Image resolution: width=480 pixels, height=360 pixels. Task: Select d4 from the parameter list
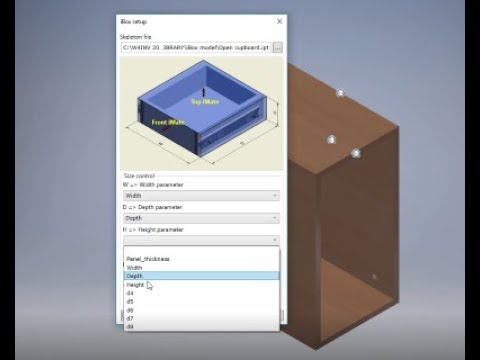[201, 293]
